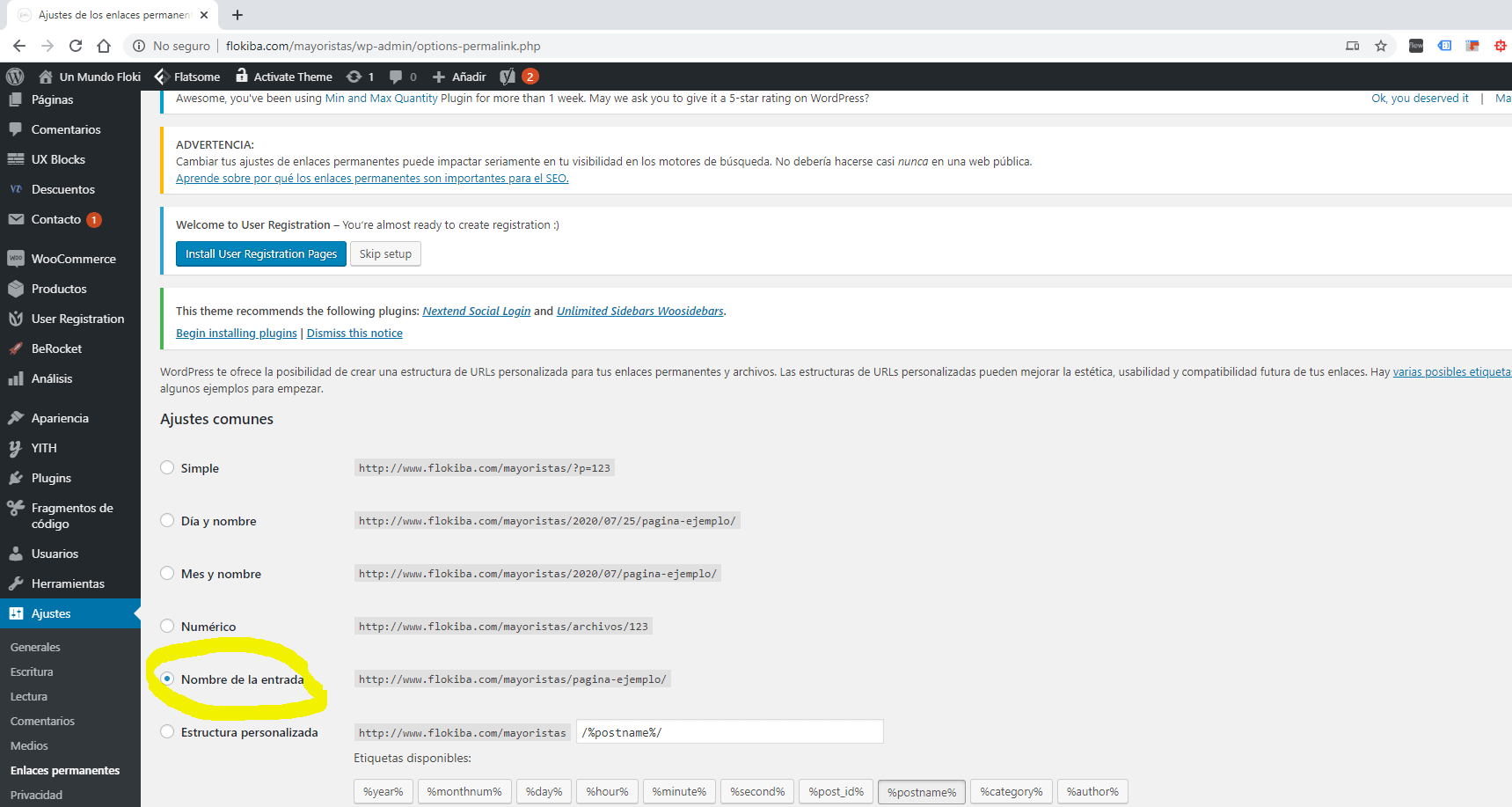Open the SEO permalinks learn-more link
The width and height of the screenshot is (1512, 807).
coord(372,178)
